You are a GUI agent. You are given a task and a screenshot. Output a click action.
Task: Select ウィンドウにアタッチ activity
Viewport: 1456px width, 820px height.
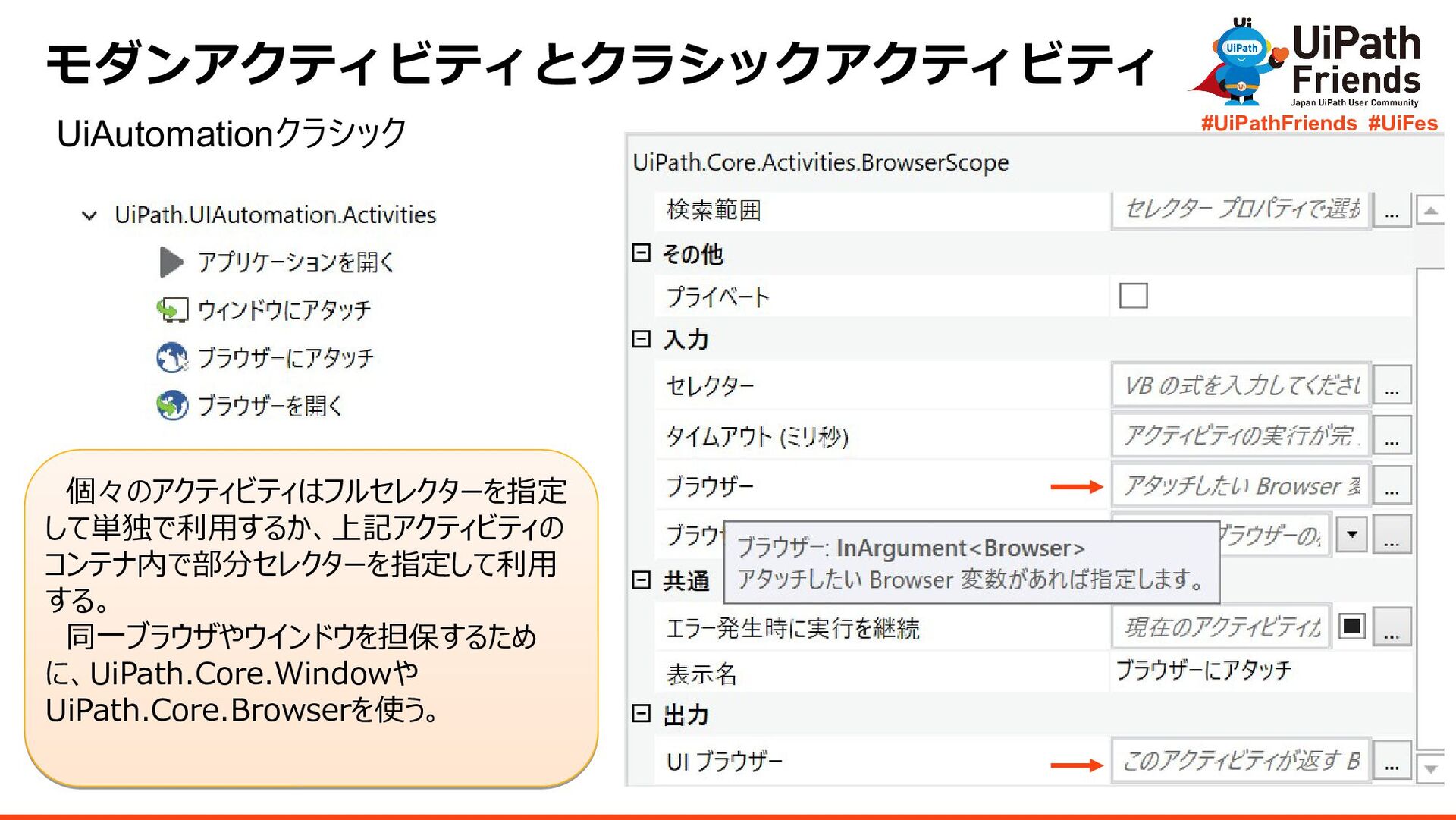coord(284,309)
